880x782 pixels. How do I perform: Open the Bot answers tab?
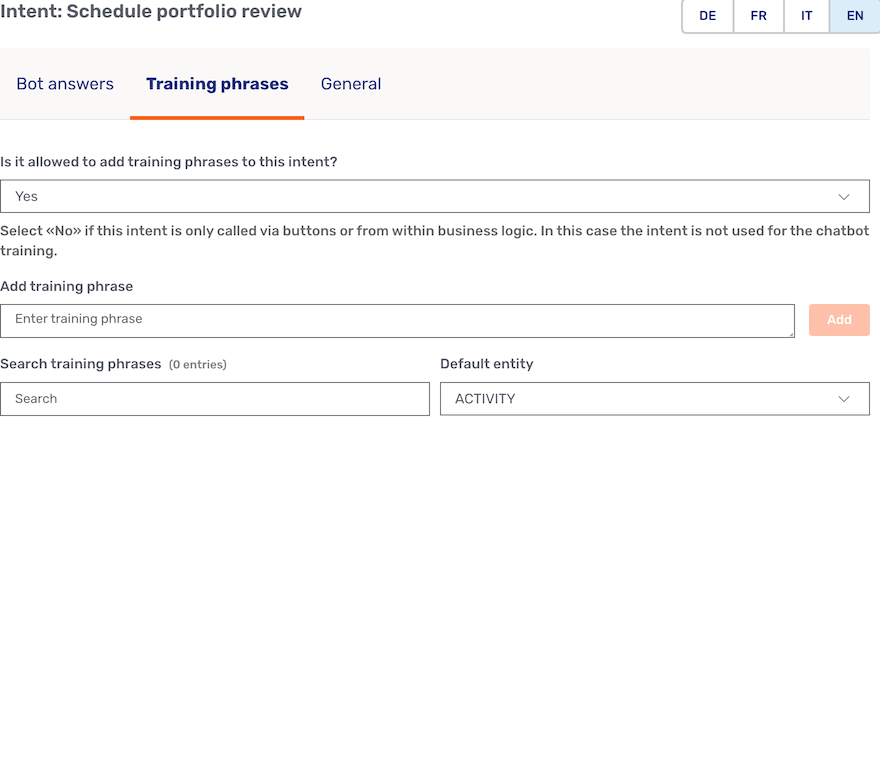[x=65, y=84]
